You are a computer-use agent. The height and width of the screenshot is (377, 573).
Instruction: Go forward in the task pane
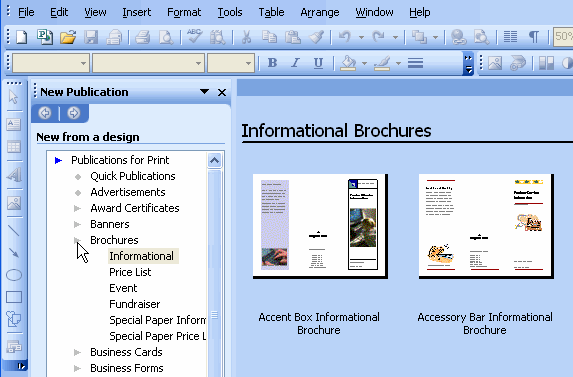click(x=73, y=113)
